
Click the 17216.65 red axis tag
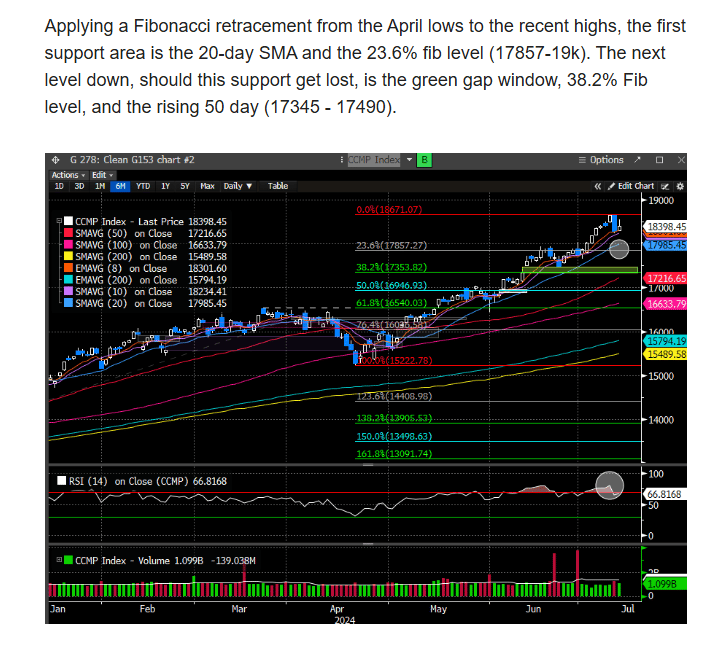coord(666,278)
